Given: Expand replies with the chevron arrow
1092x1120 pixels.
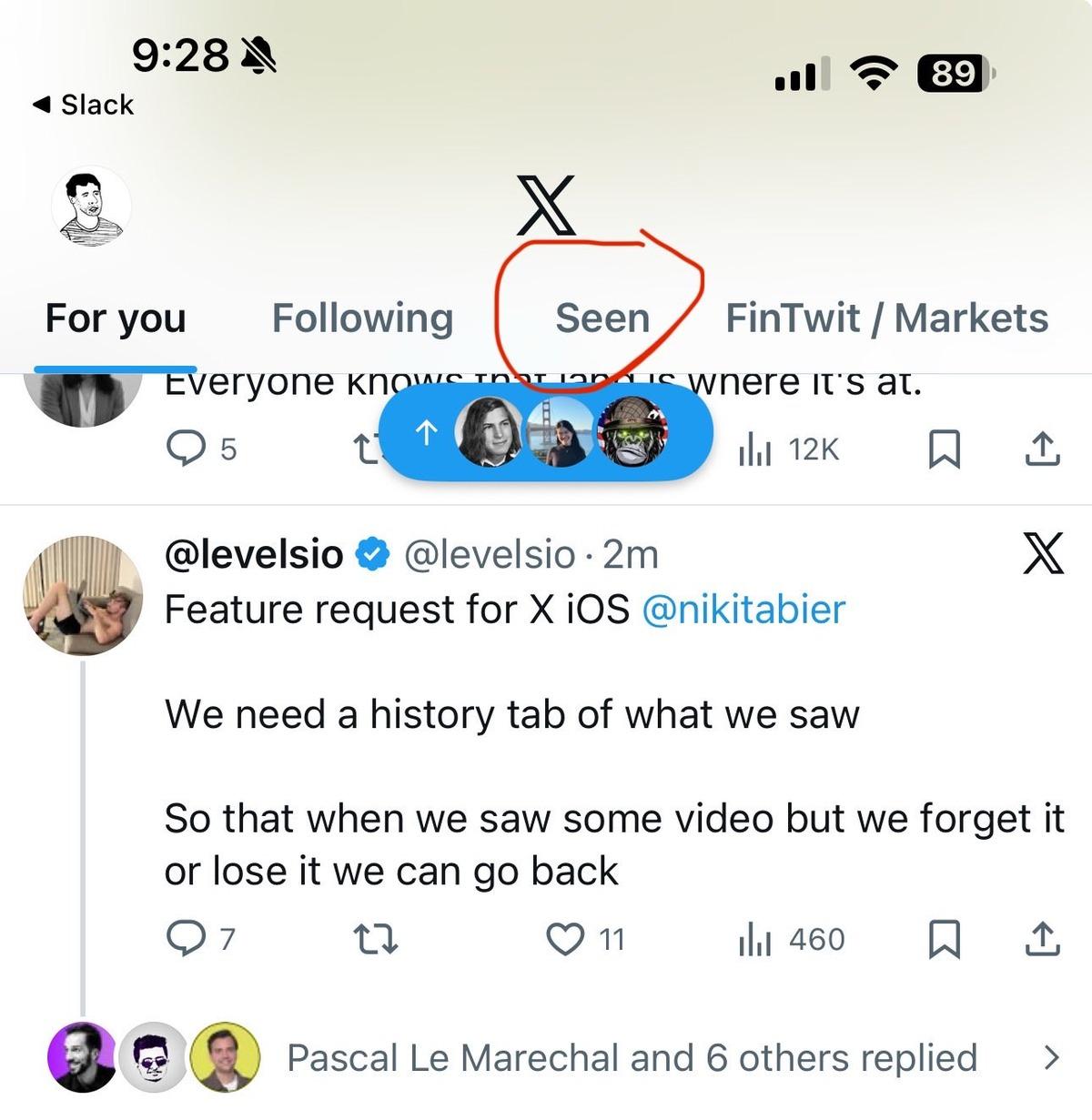Looking at the screenshot, I should point(1052,1057).
